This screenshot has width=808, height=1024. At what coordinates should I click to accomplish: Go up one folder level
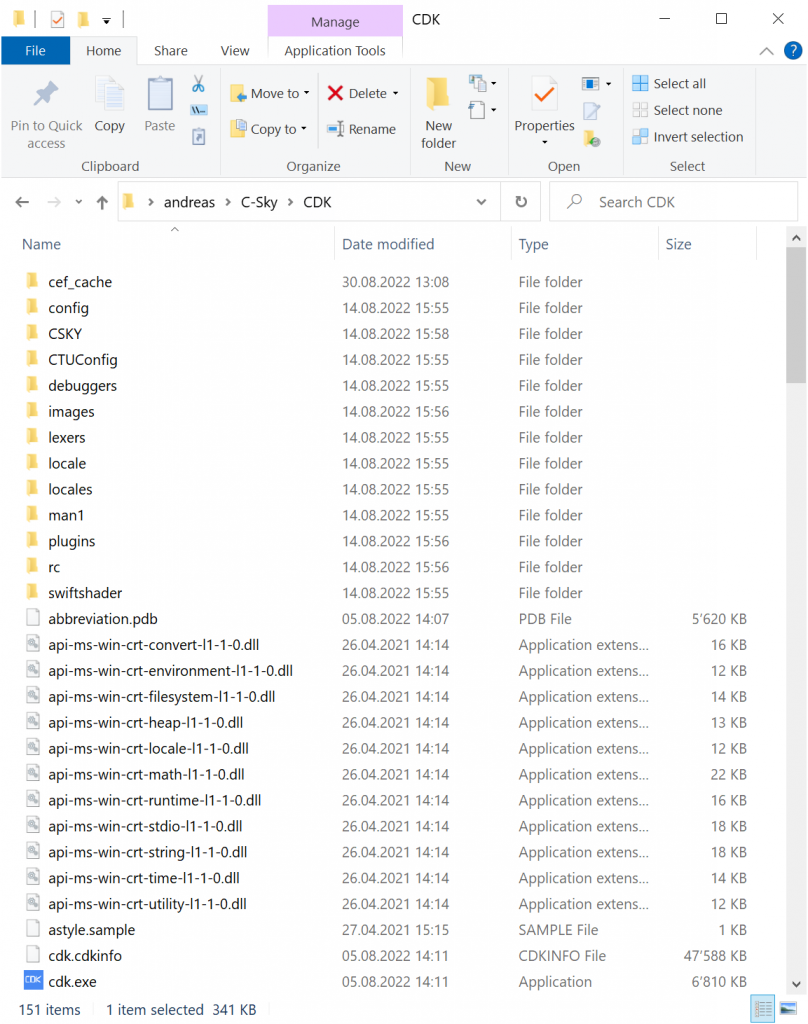(x=102, y=202)
